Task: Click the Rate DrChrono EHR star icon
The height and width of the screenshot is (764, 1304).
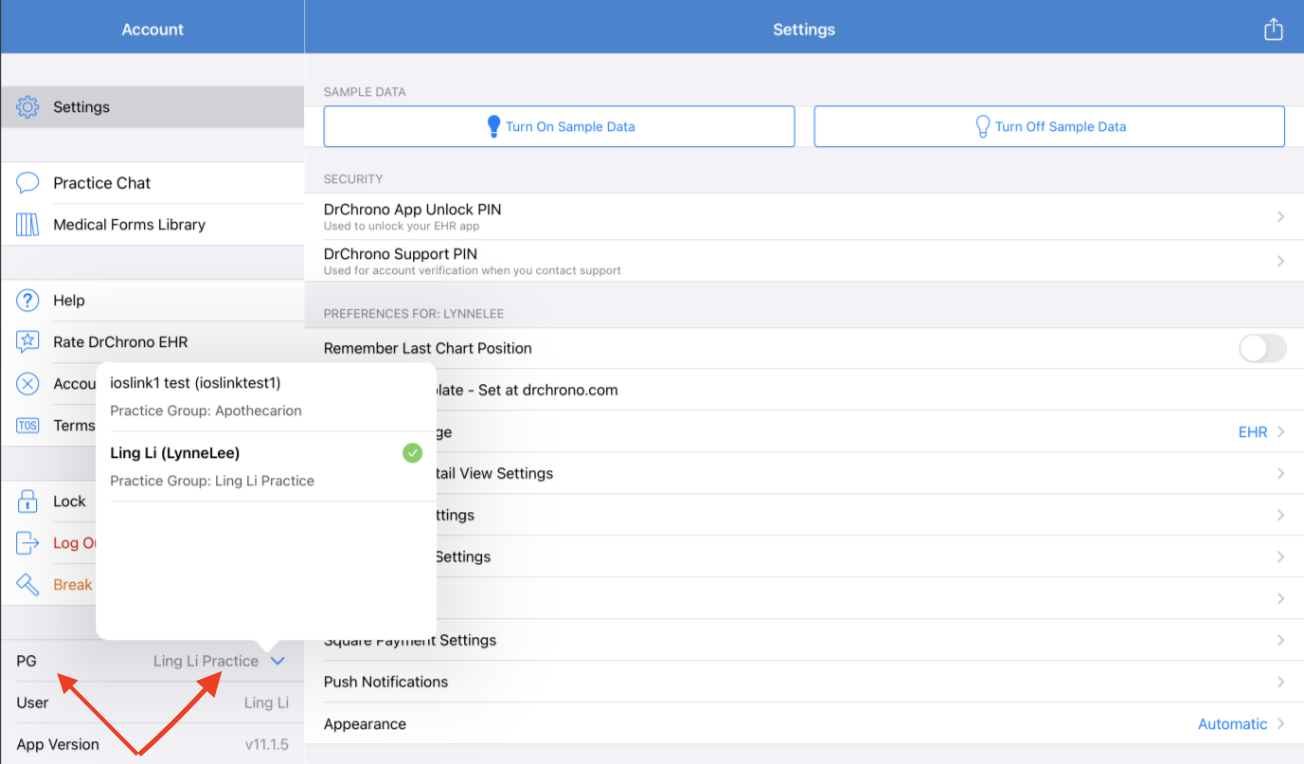Action: point(28,342)
